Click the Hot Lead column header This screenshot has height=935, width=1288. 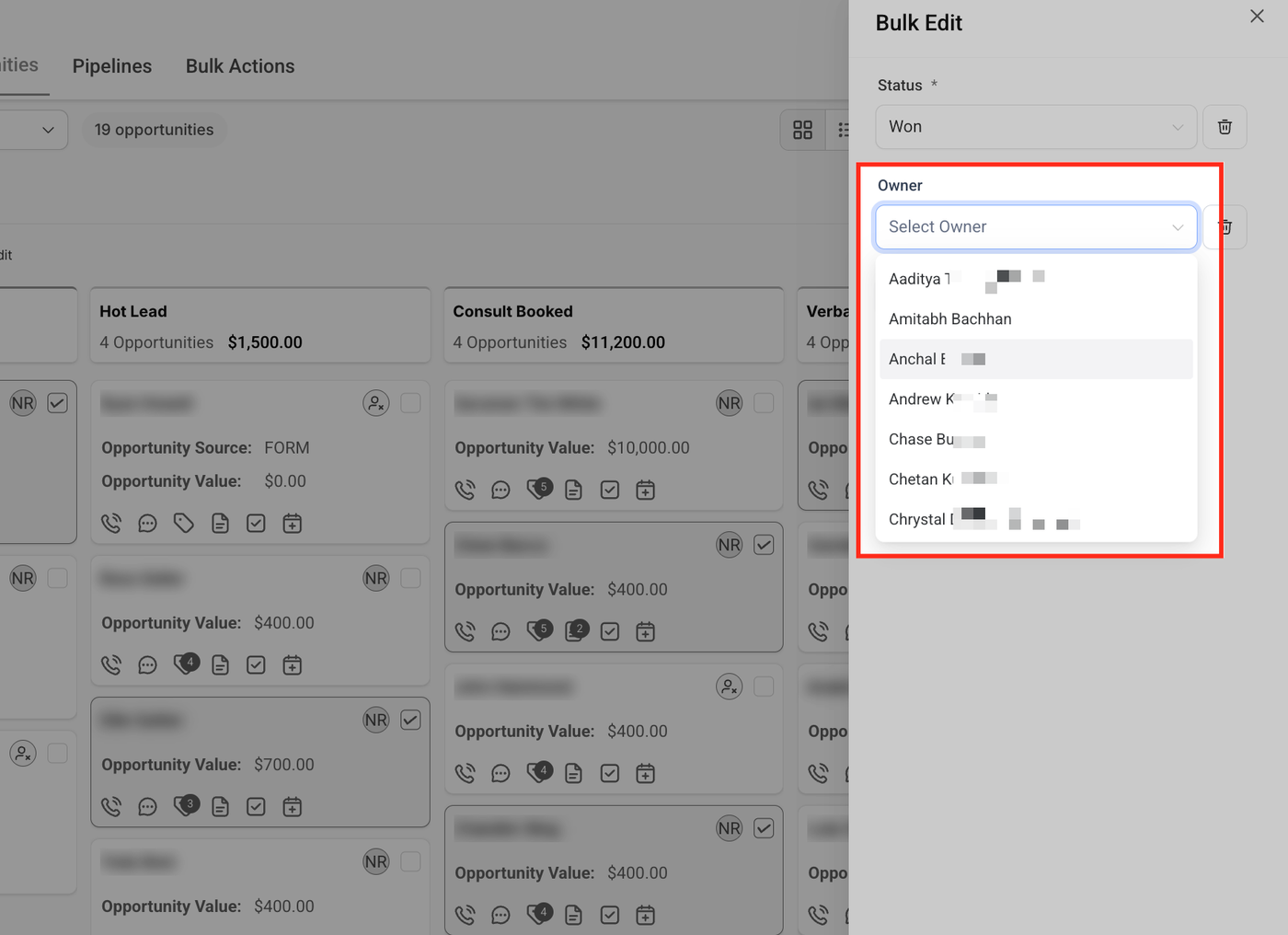coord(133,312)
